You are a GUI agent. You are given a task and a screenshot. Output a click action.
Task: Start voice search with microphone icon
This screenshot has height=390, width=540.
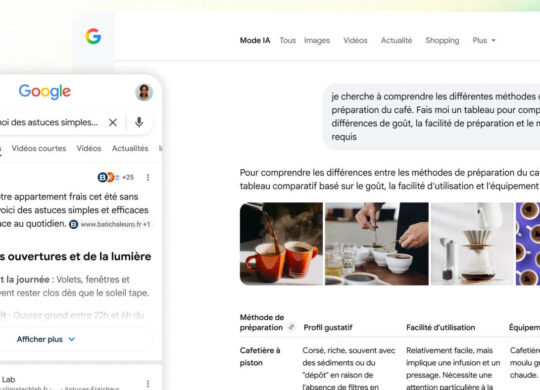click(139, 122)
